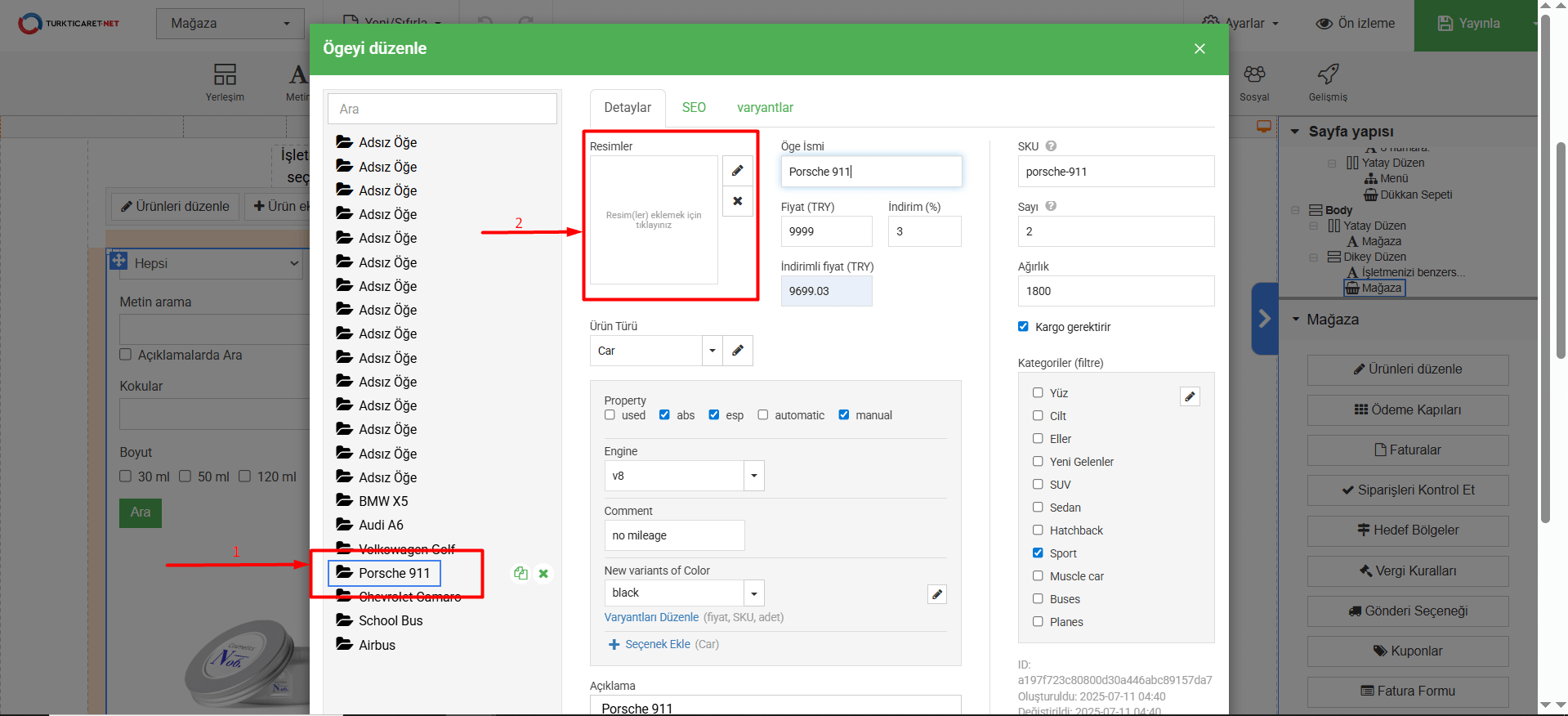Screen dimensions: 1568x716
Task: Open Sosyal toolbar icon
Action: [1254, 83]
